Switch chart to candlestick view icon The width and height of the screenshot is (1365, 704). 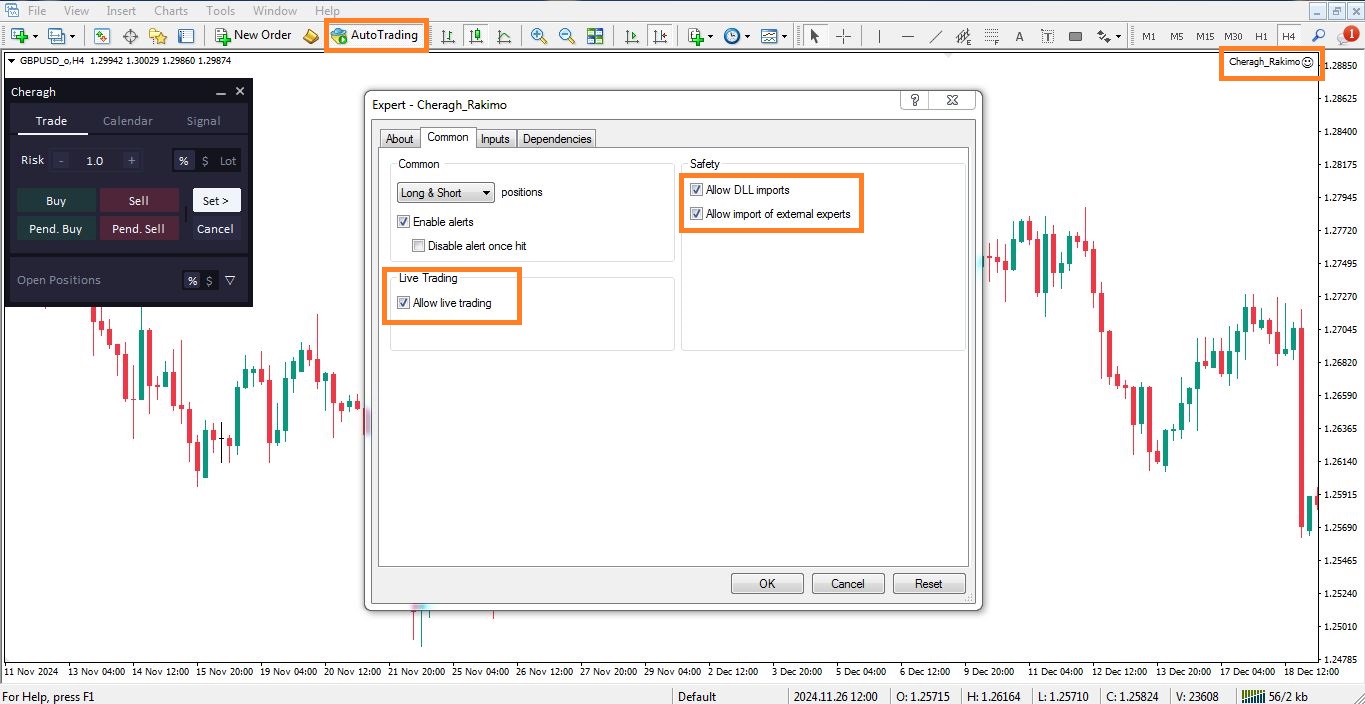476,36
